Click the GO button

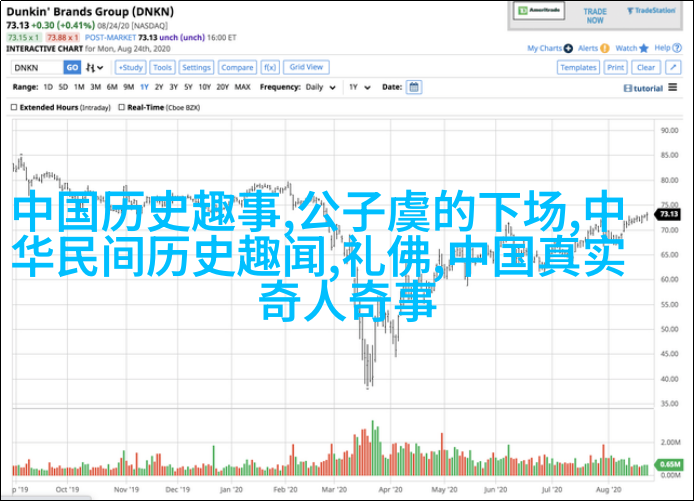(x=72, y=68)
